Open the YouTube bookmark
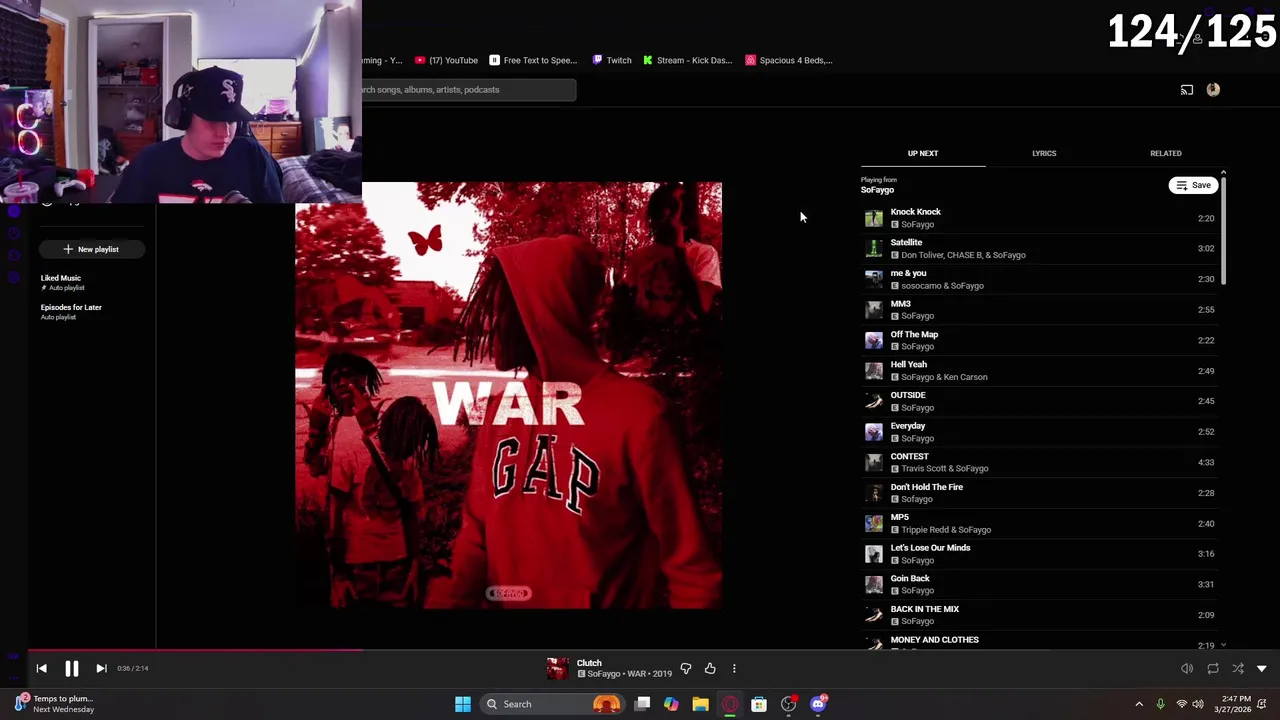Screen dimensions: 1280x720 (446, 60)
